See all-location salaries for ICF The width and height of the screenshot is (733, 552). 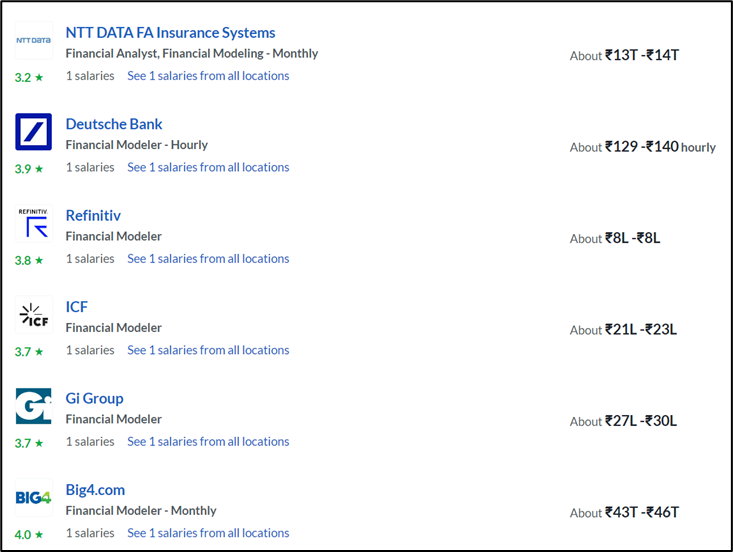point(208,350)
